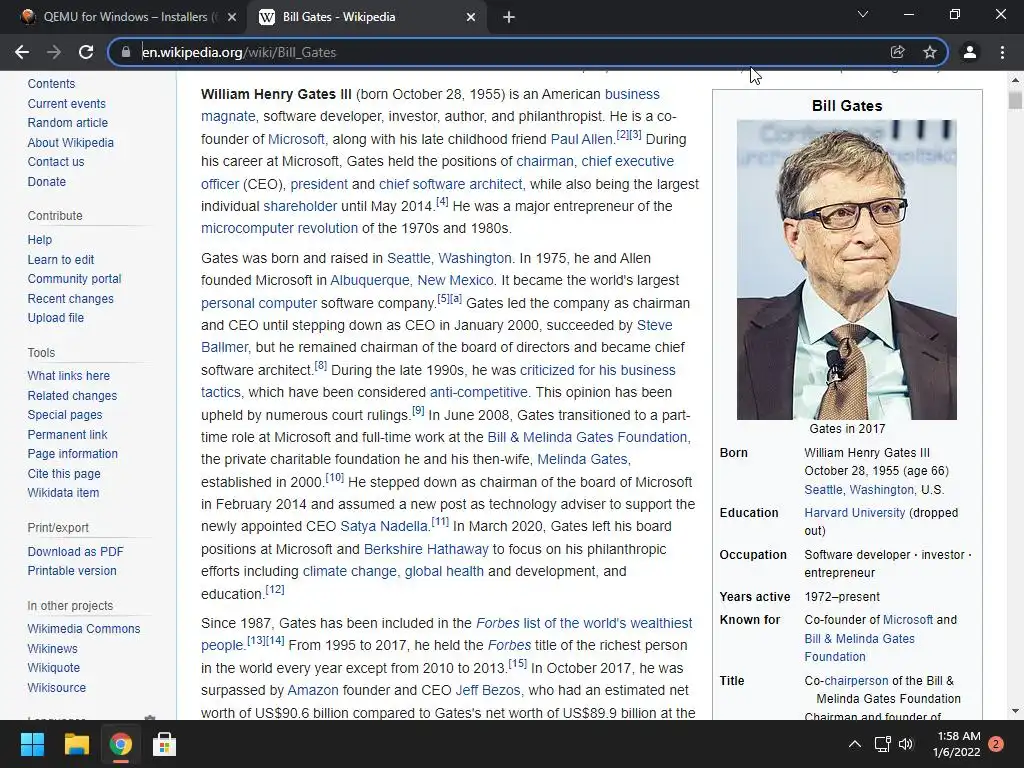Image resolution: width=1024 pixels, height=768 pixels.
Task: Select the Bill Gates - Wikipedia tab
Action: click(x=366, y=17)
